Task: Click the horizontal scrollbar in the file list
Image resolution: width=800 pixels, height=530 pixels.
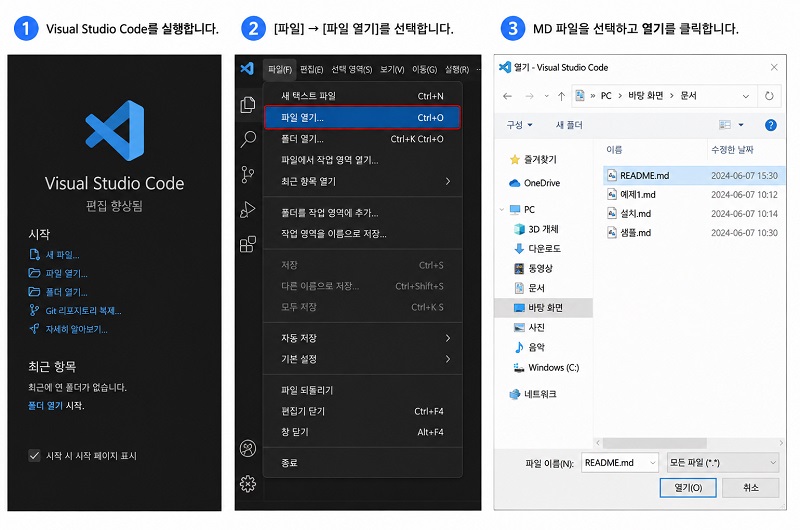Action: (655, 443)
